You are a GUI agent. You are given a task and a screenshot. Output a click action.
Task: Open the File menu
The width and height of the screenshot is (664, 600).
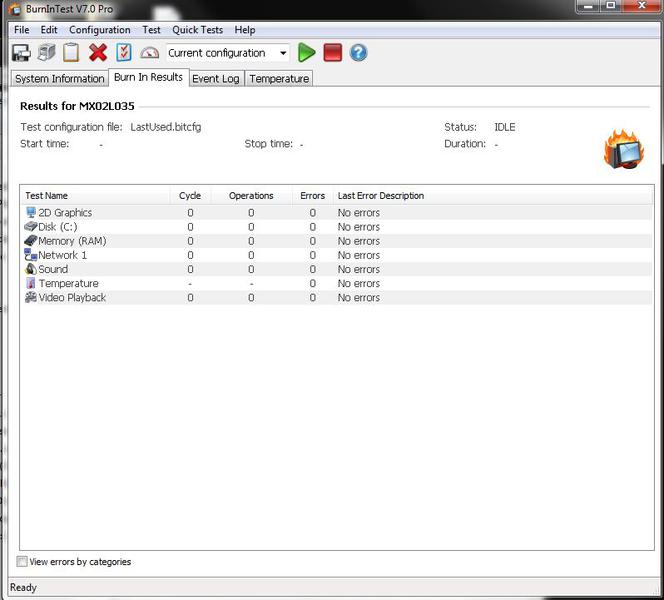point(22,30)
